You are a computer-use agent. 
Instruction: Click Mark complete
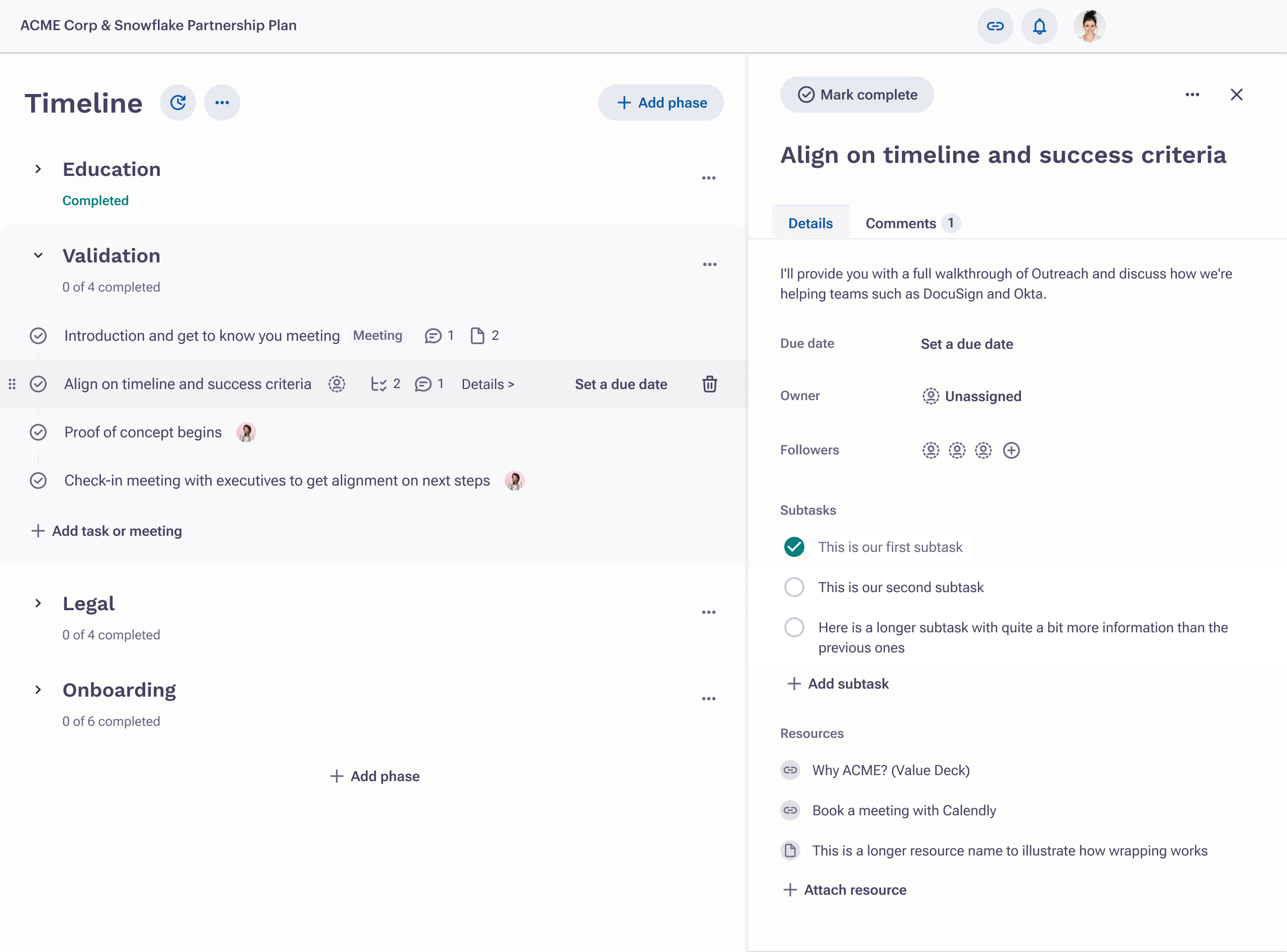(x=857, y=94)
